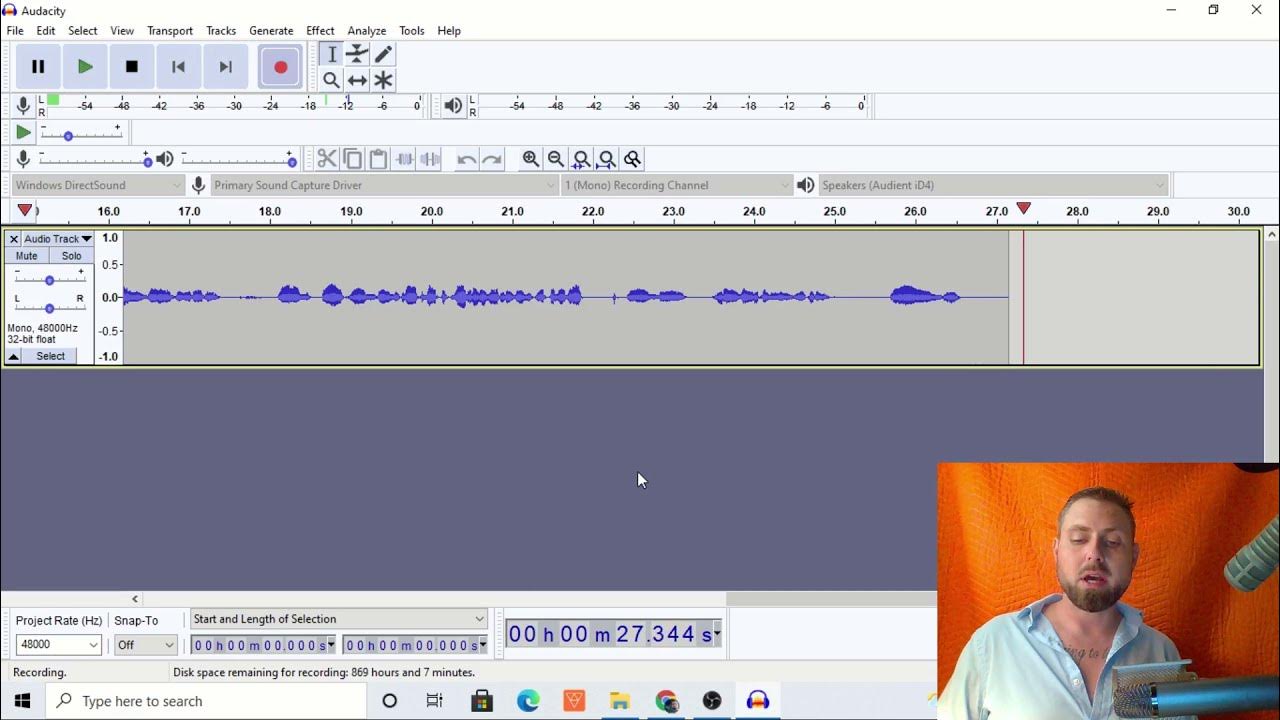Image resolution: width=1280 pixels, height=720 pixels.
Task: Open the Tracks menu
Action: 221,31
